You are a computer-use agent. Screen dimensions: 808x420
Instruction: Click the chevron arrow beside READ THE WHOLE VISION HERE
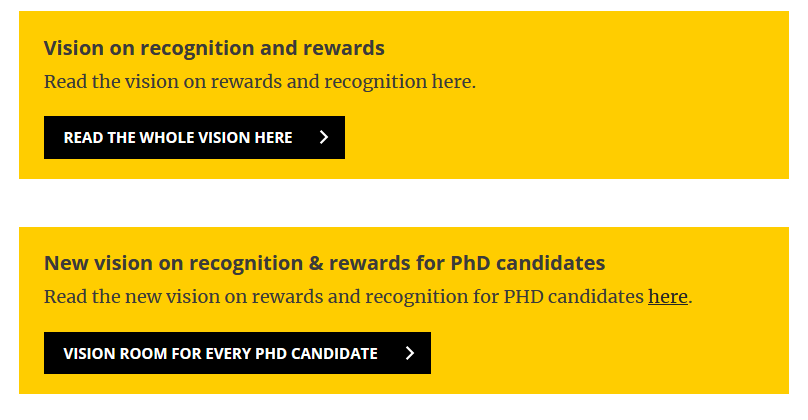click(324, 138)
